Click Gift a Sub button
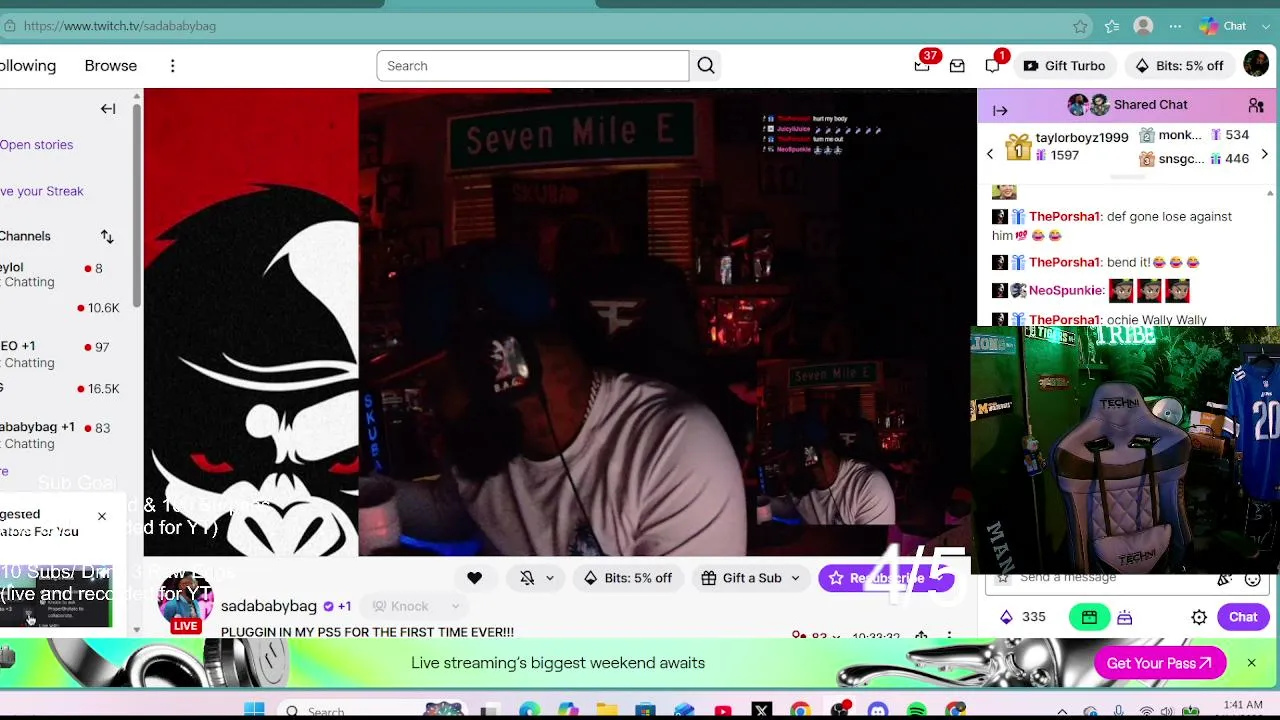The height and width of the screenshot is (720, 1280). tap(742, 578)
